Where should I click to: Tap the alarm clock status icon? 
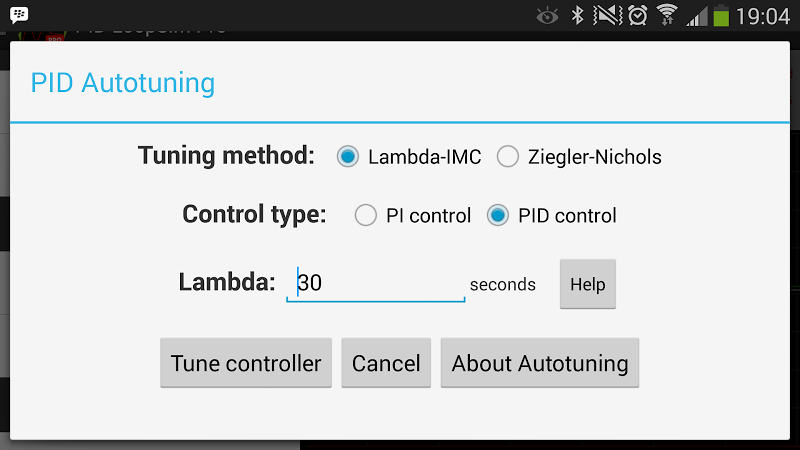(637, 15)
